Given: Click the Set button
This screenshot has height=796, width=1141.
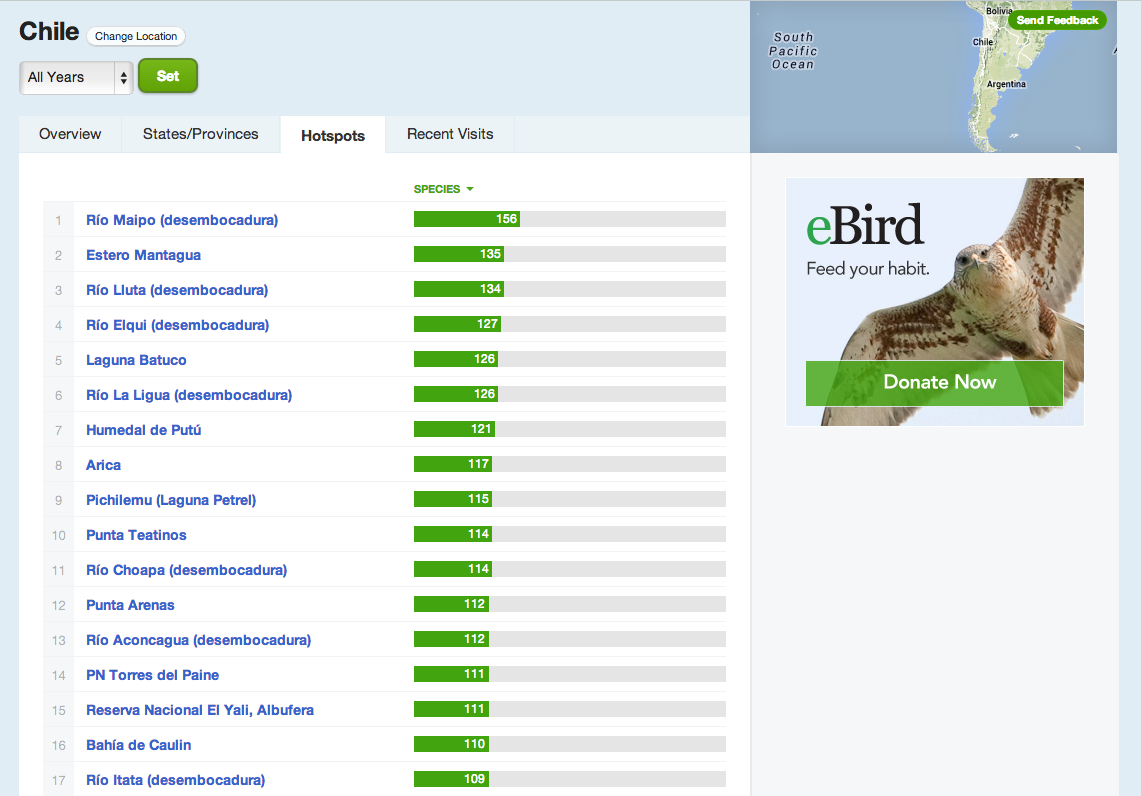Looking at the screenshot, I should [x=167, y=75].
